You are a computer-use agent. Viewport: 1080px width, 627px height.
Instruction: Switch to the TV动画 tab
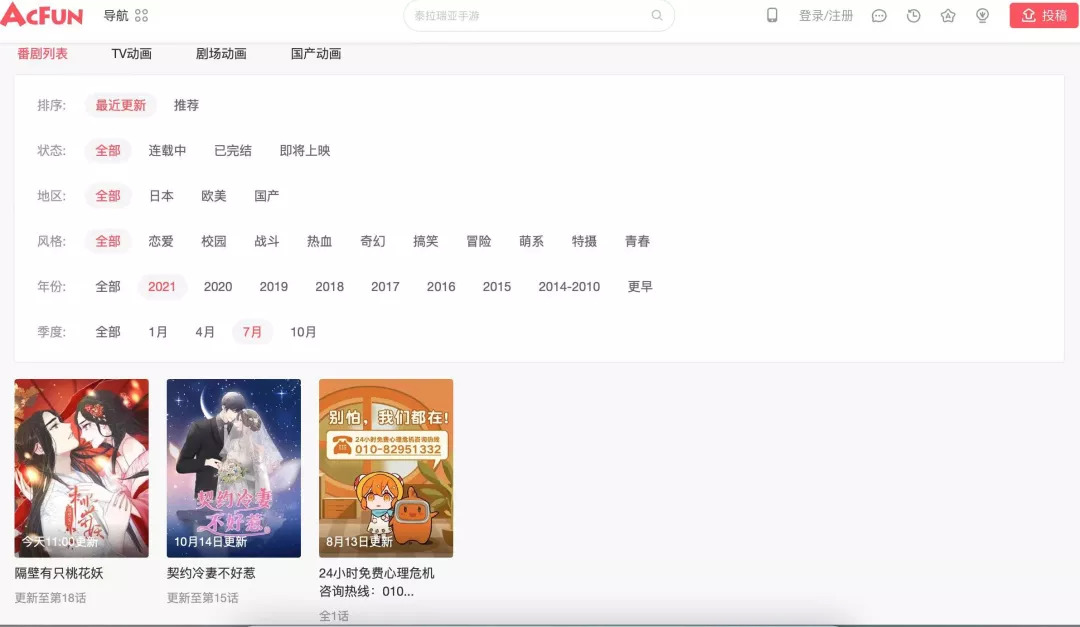131,54
